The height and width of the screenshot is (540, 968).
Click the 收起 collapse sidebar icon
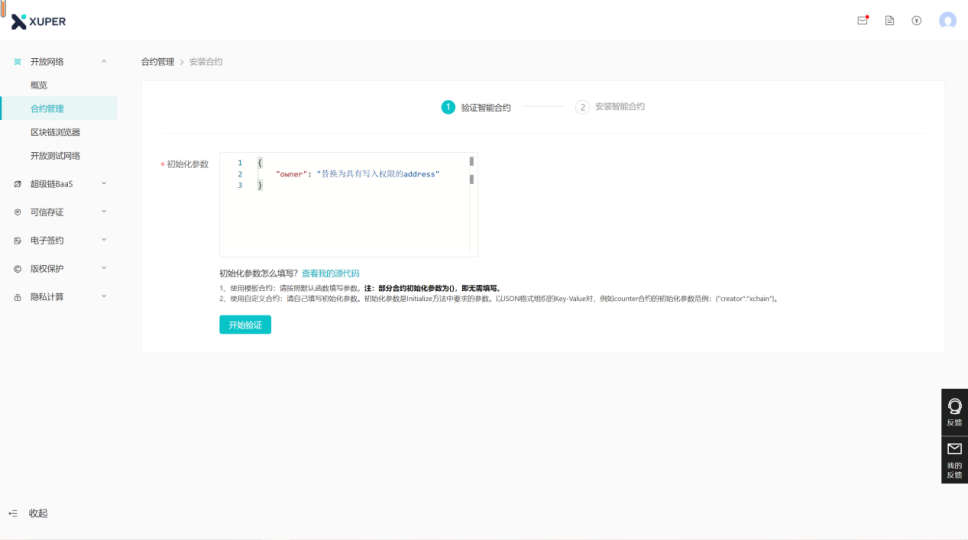tap(14, 513)
